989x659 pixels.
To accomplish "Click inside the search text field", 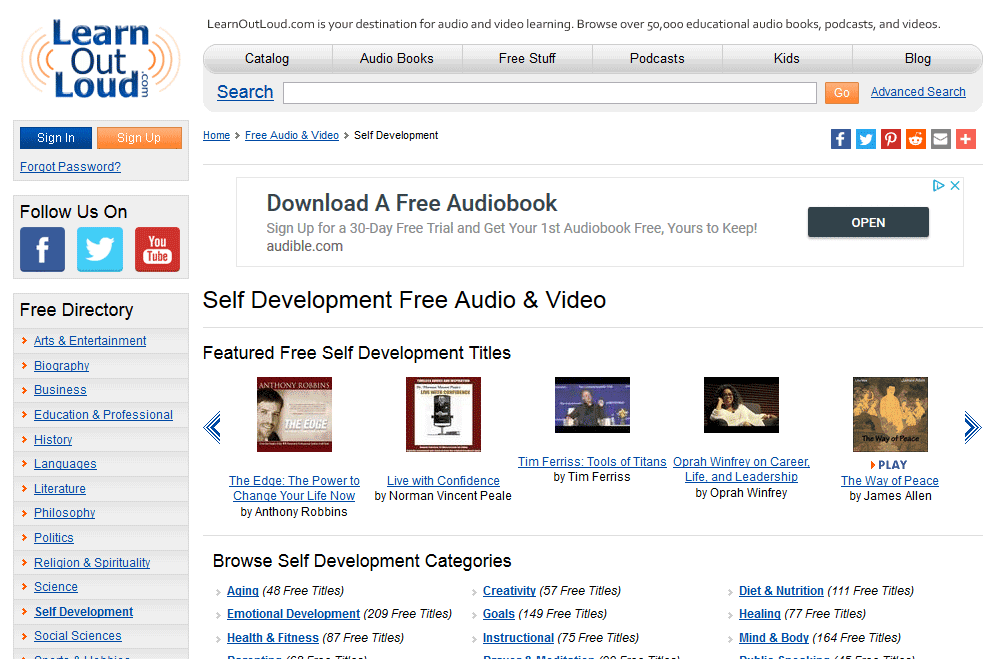I will coord(549,93).
